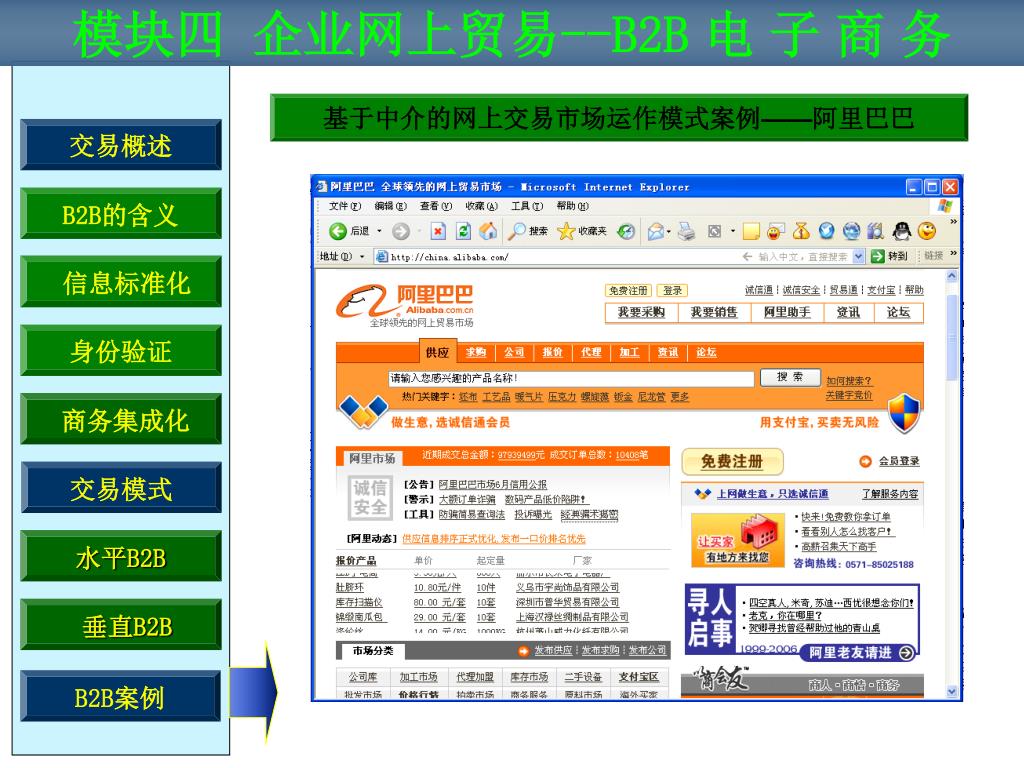Go to the Home page icon
Viewport: 1024px width, 768px height.
point(488,231)
